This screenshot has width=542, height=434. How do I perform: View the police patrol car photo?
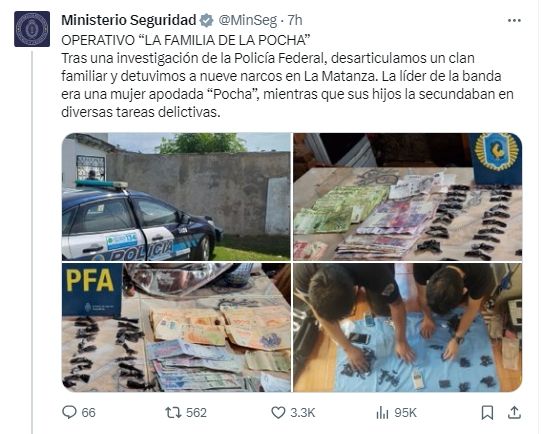click(x=176, y=197)
